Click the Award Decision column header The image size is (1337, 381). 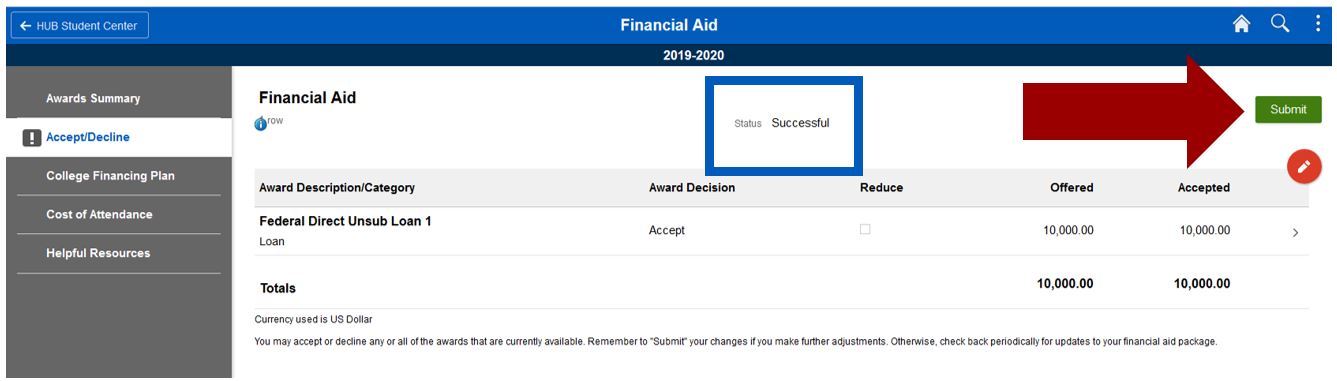click(692, 188)
